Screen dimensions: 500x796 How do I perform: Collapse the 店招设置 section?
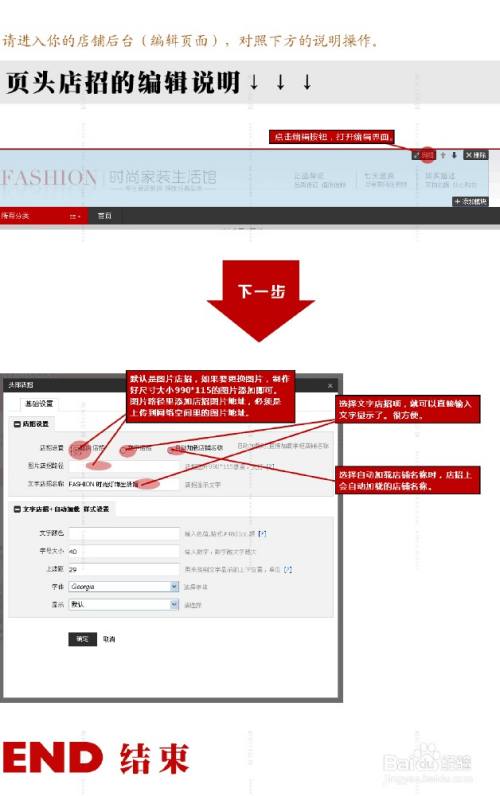tap(17, 423)
